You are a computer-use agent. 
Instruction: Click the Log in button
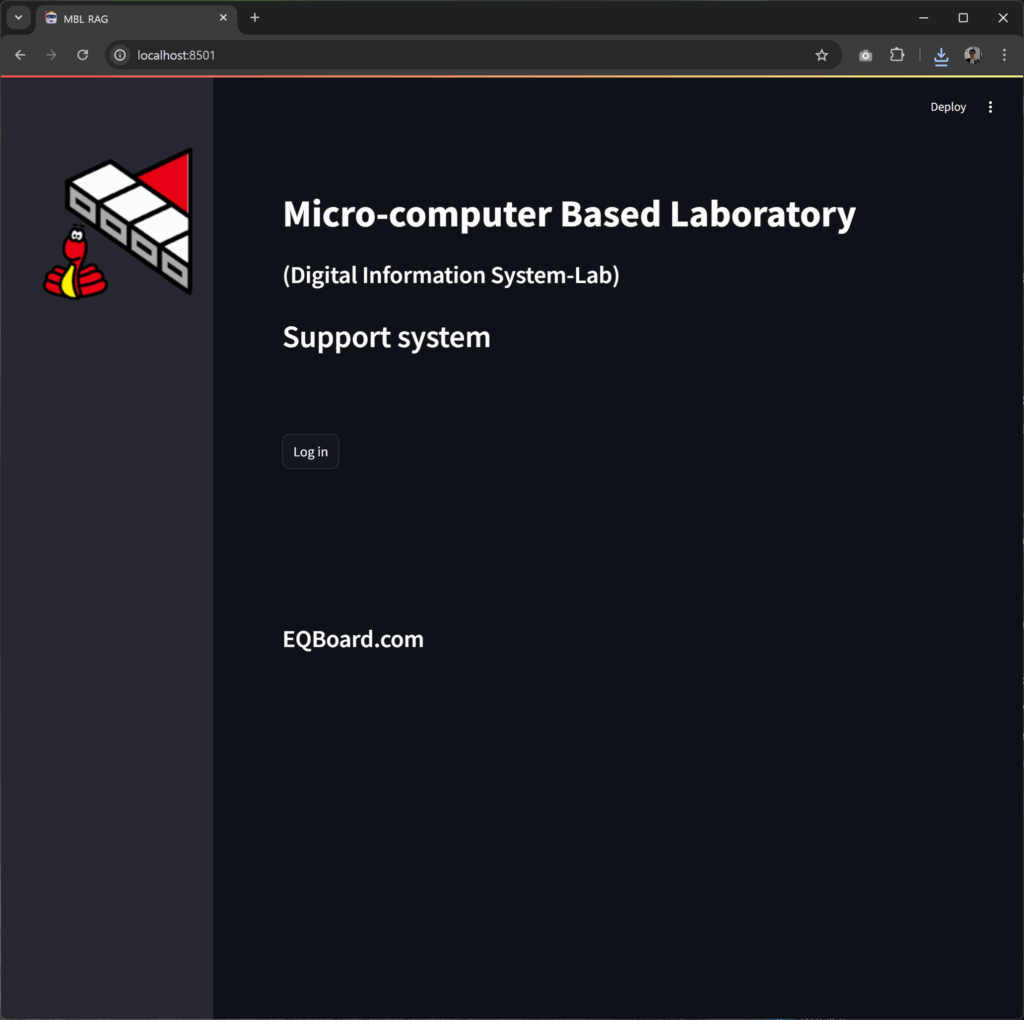(310, 452)
